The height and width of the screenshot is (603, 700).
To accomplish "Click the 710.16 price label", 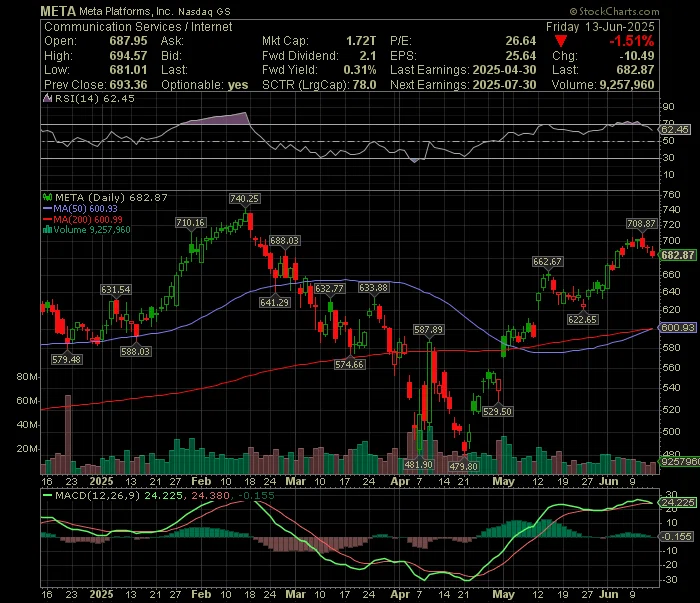I will tap(191, 223).
